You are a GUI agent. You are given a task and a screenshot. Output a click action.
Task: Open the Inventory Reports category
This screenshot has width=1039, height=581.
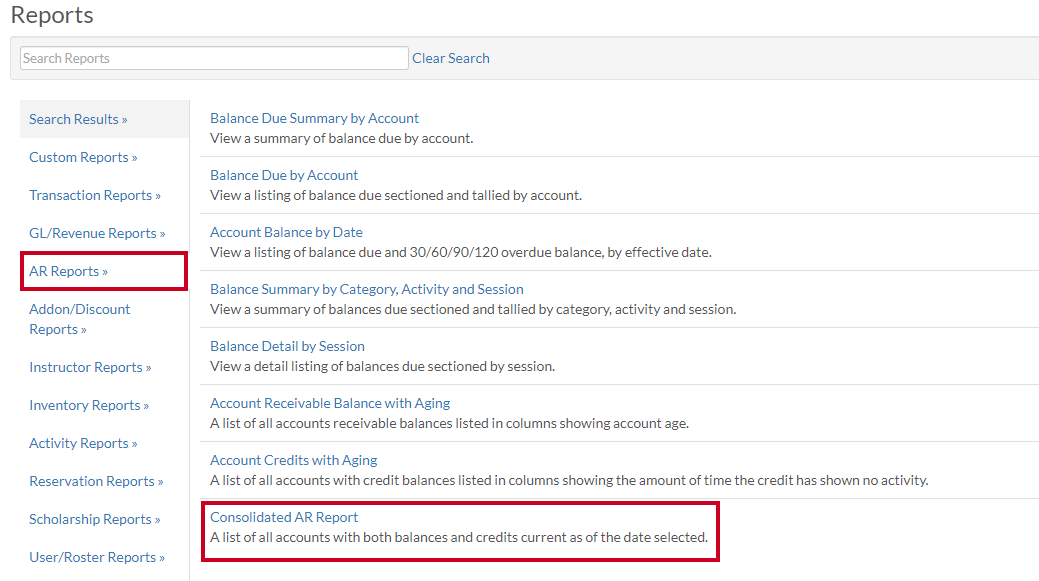[89, 405]
